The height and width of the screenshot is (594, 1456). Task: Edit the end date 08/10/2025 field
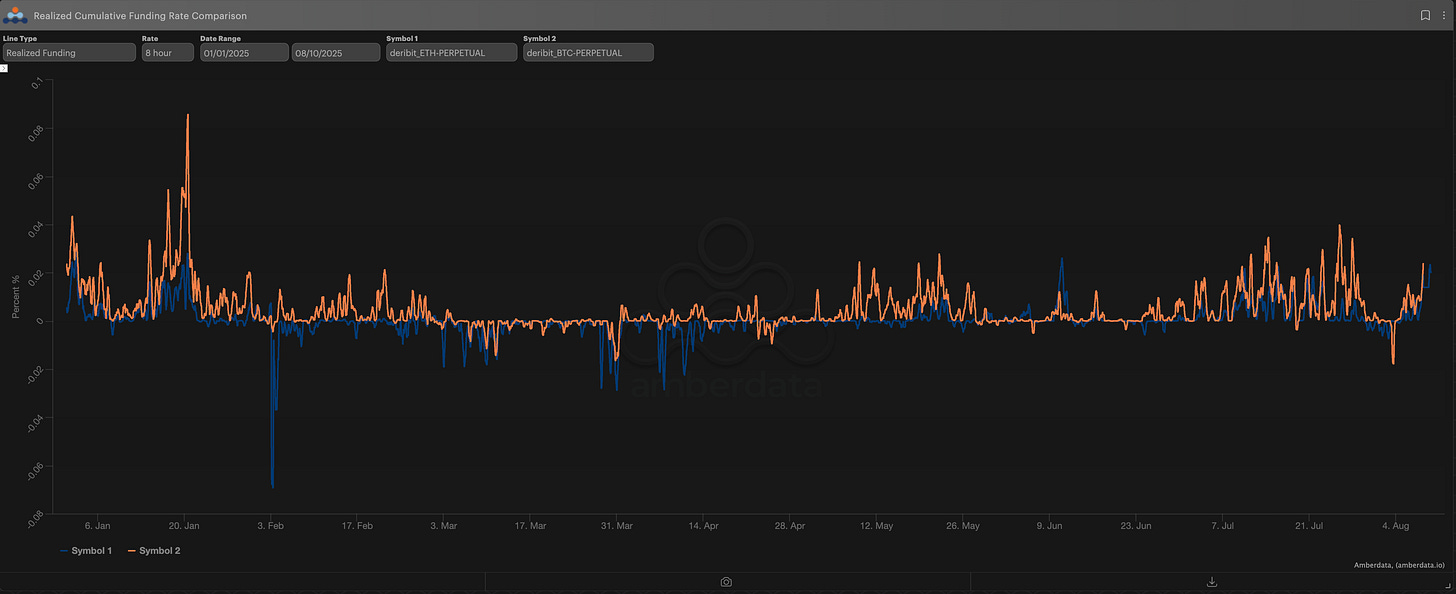[335, 53]
